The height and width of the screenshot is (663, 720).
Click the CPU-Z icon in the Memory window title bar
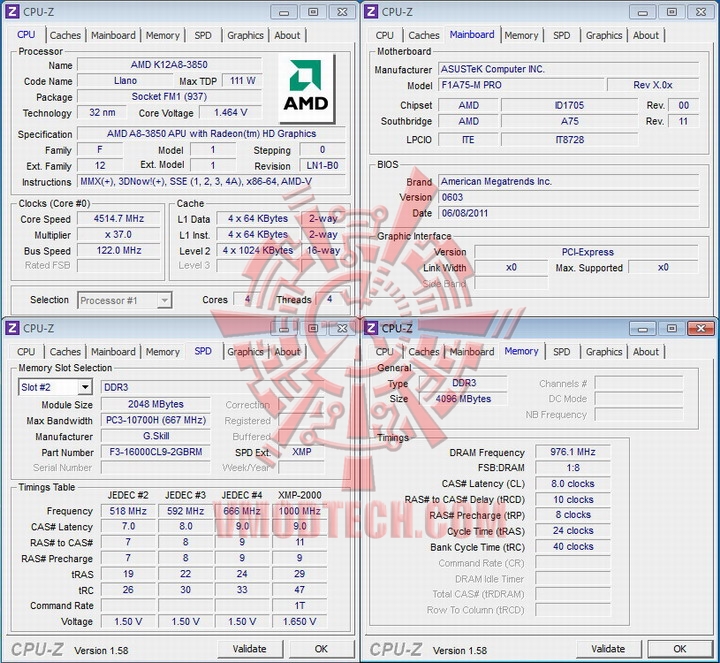point(371,328)
